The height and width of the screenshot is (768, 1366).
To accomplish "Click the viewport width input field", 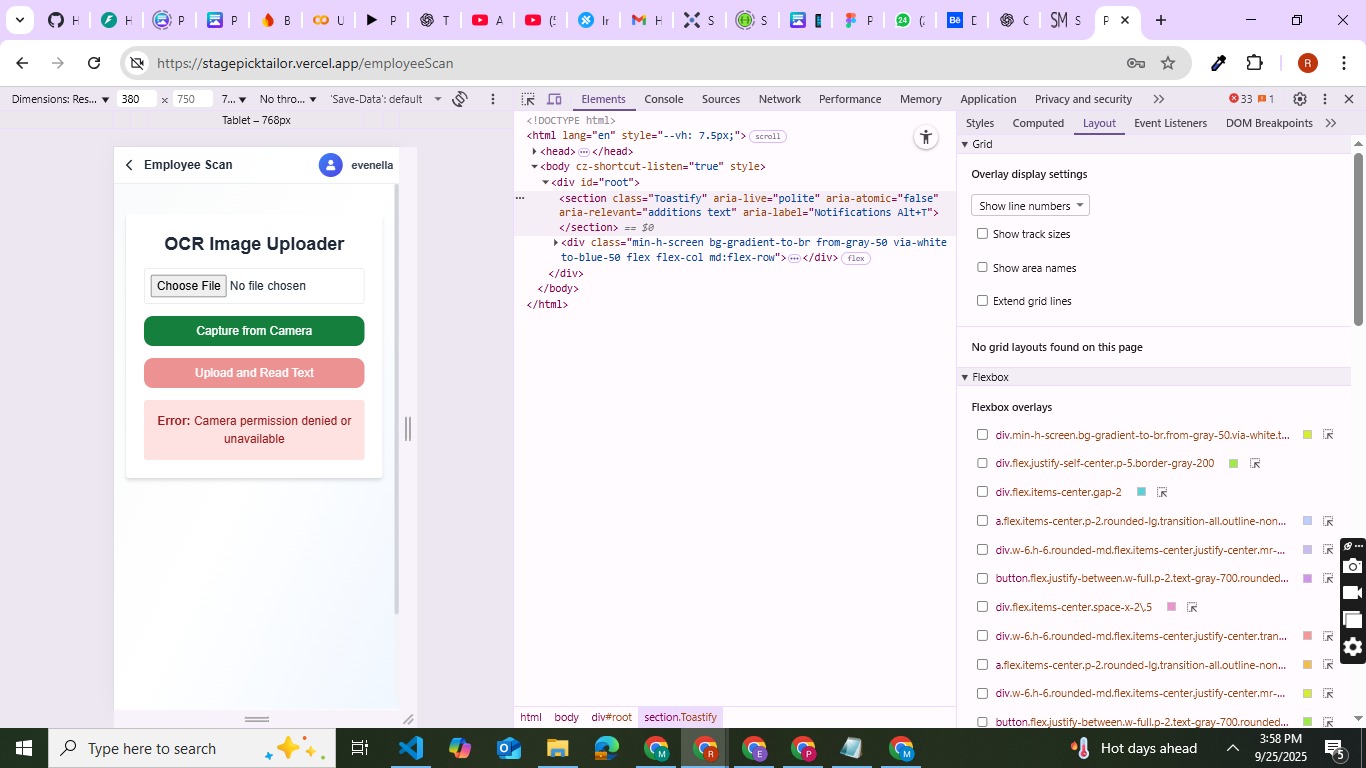I will point(135,99).
